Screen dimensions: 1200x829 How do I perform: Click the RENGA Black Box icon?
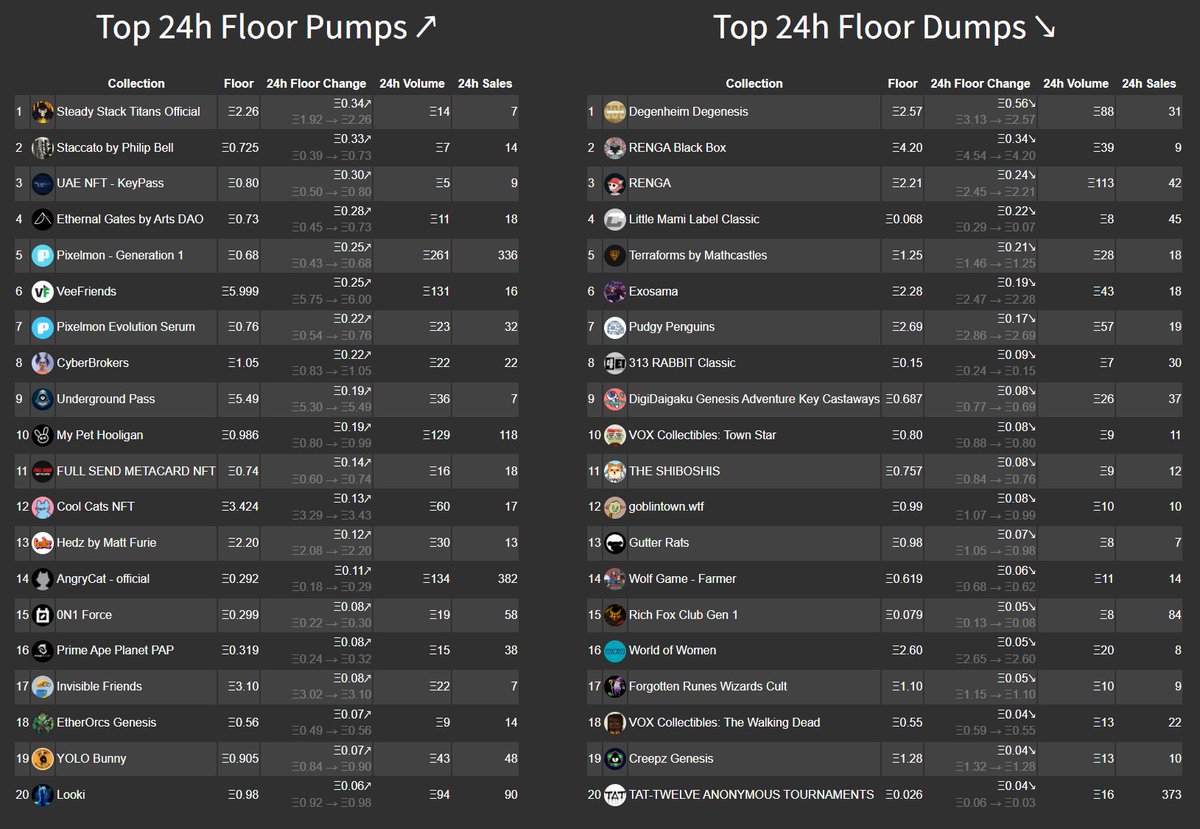[x=615, y=148]
